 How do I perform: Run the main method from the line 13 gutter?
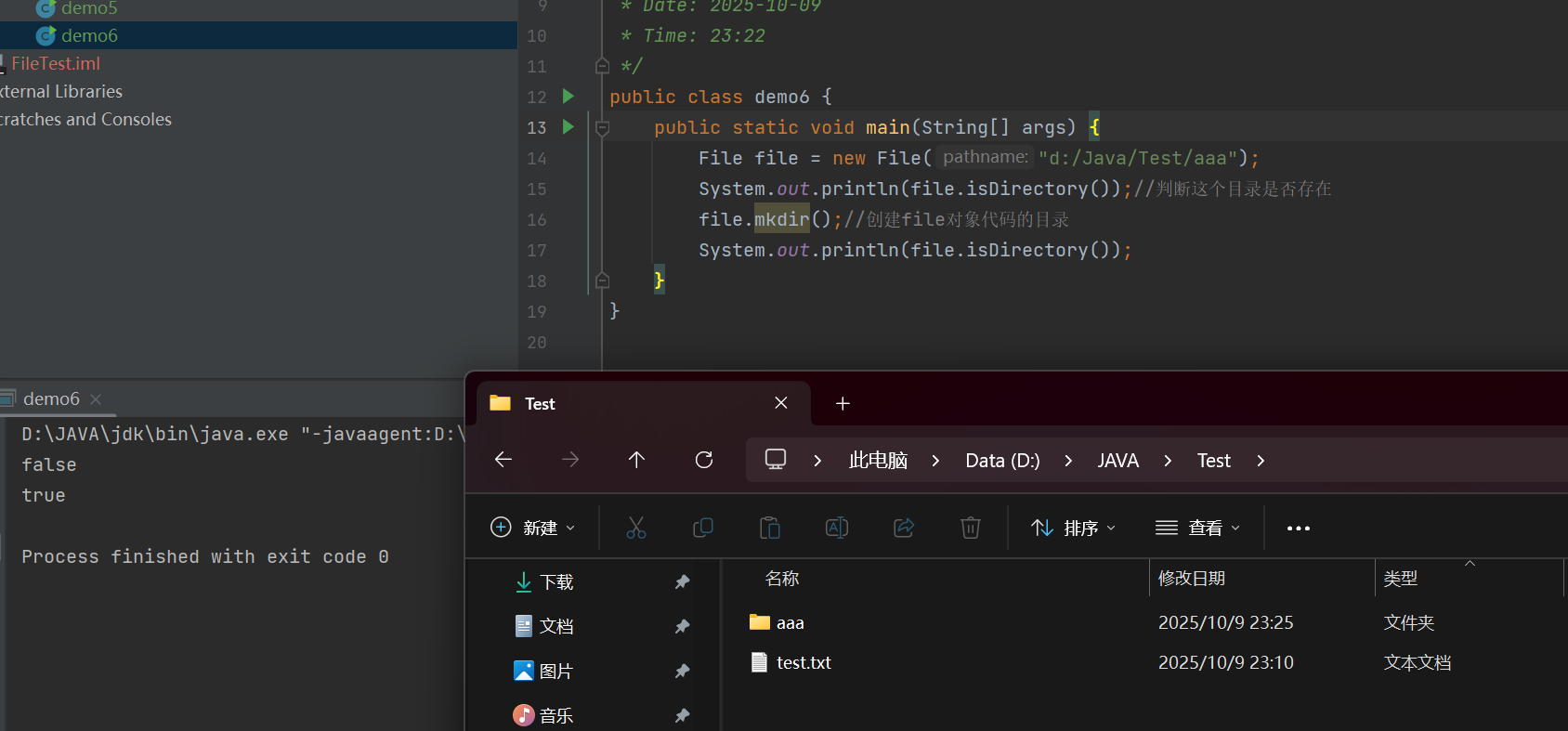pos(568,127)
